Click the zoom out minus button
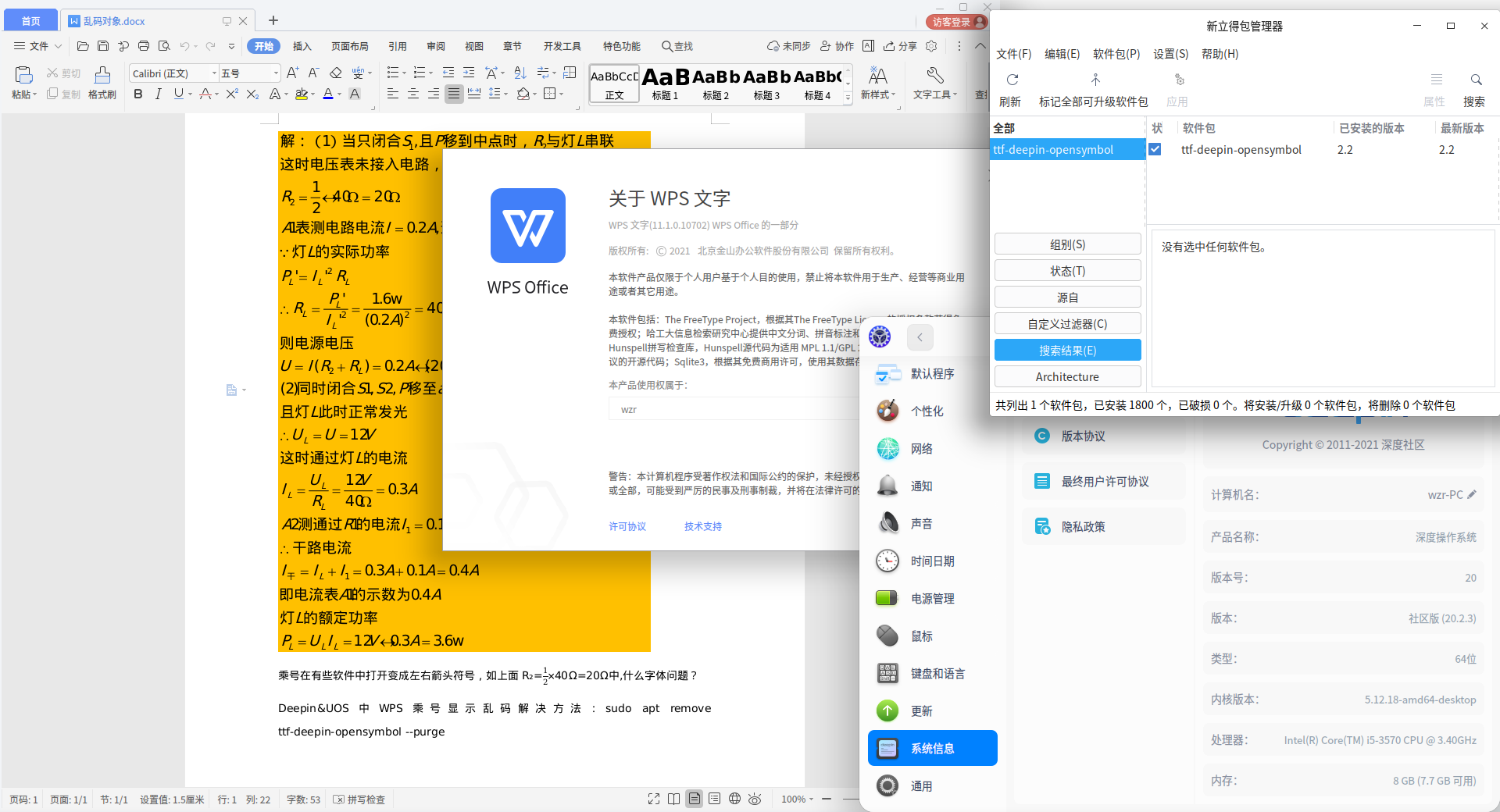Viewport: 1500px width, 812px height. [827, 799]
